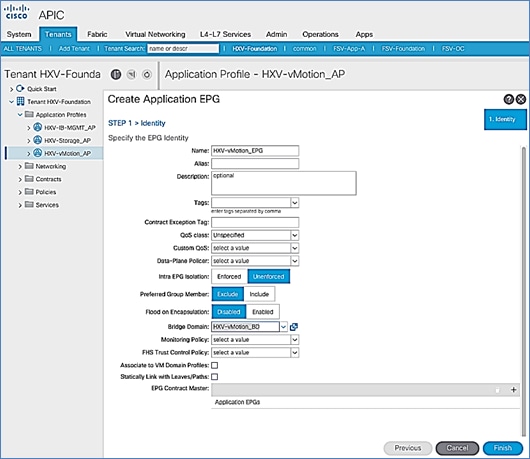Expand the Quick Start tree node
The height and width of the screenshot is (459, 530).
tap(11, 89)
